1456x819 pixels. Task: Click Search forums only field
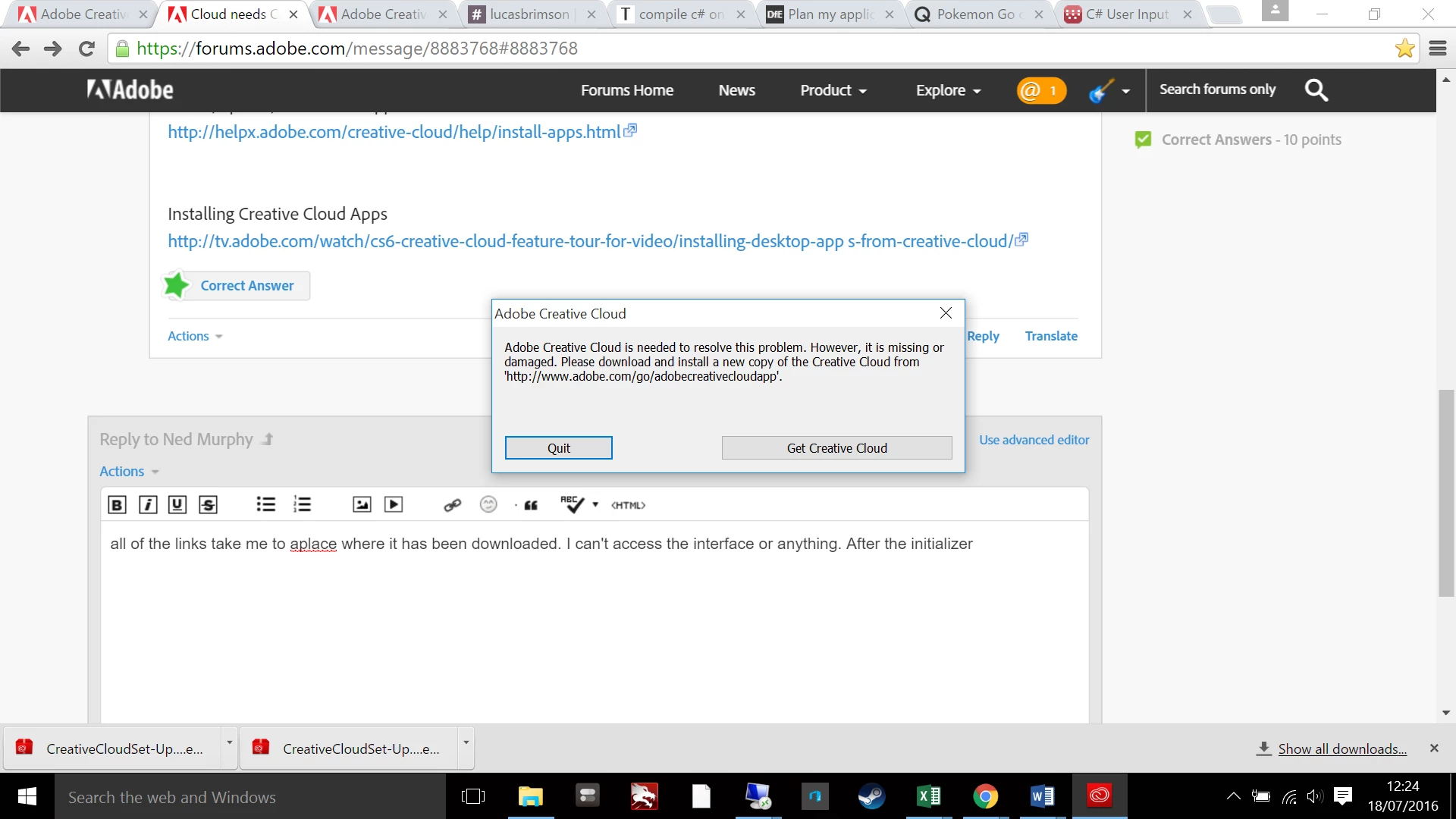coord(1218,89)
